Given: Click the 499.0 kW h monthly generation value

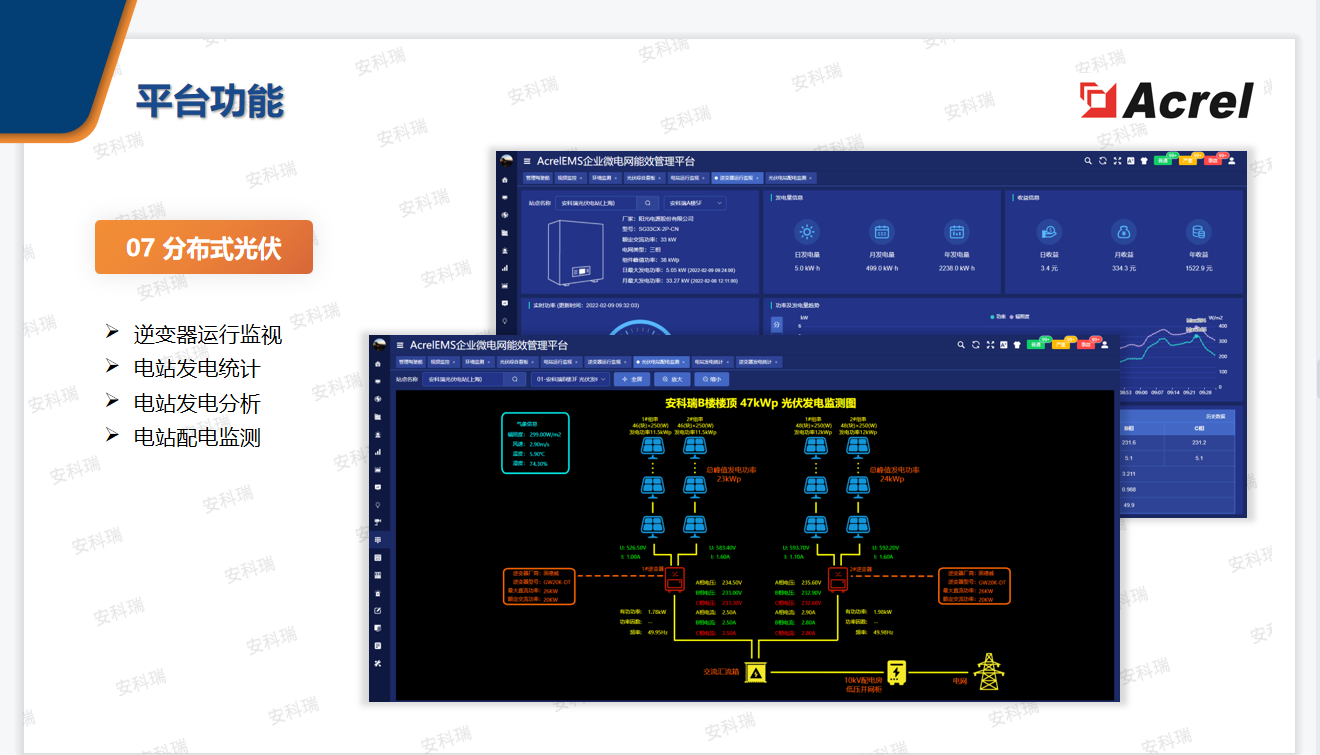Looking at the screenshot, I should (882, 268).
